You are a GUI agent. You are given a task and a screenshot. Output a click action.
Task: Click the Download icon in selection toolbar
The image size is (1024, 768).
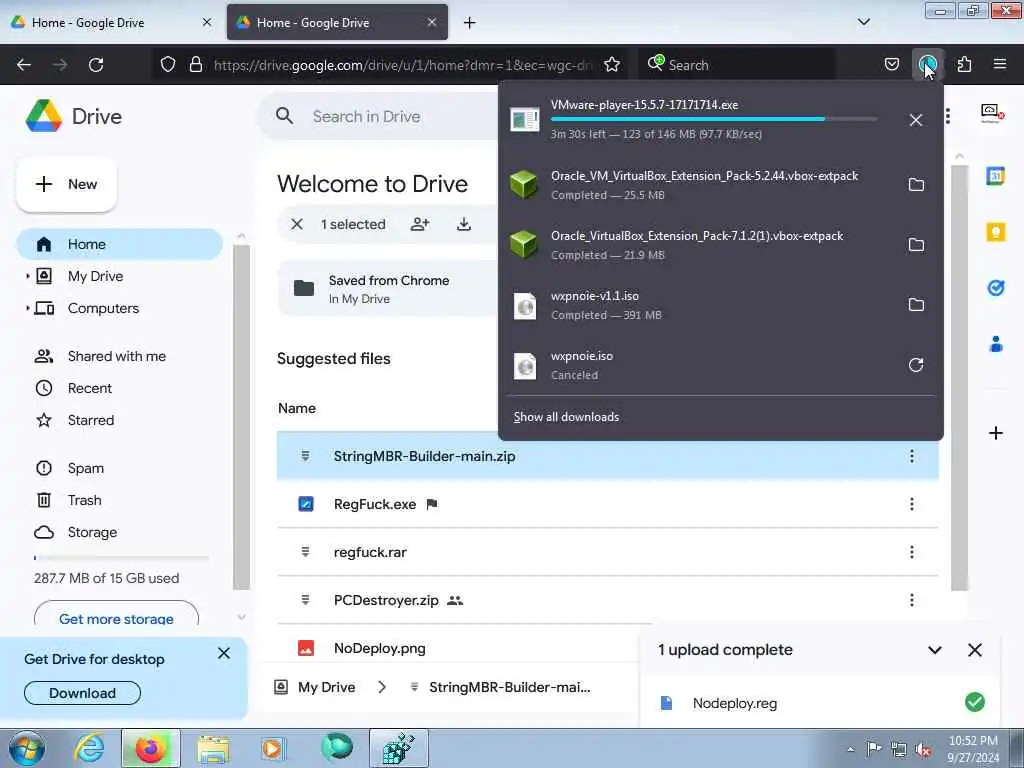click(x=464, y=225)
